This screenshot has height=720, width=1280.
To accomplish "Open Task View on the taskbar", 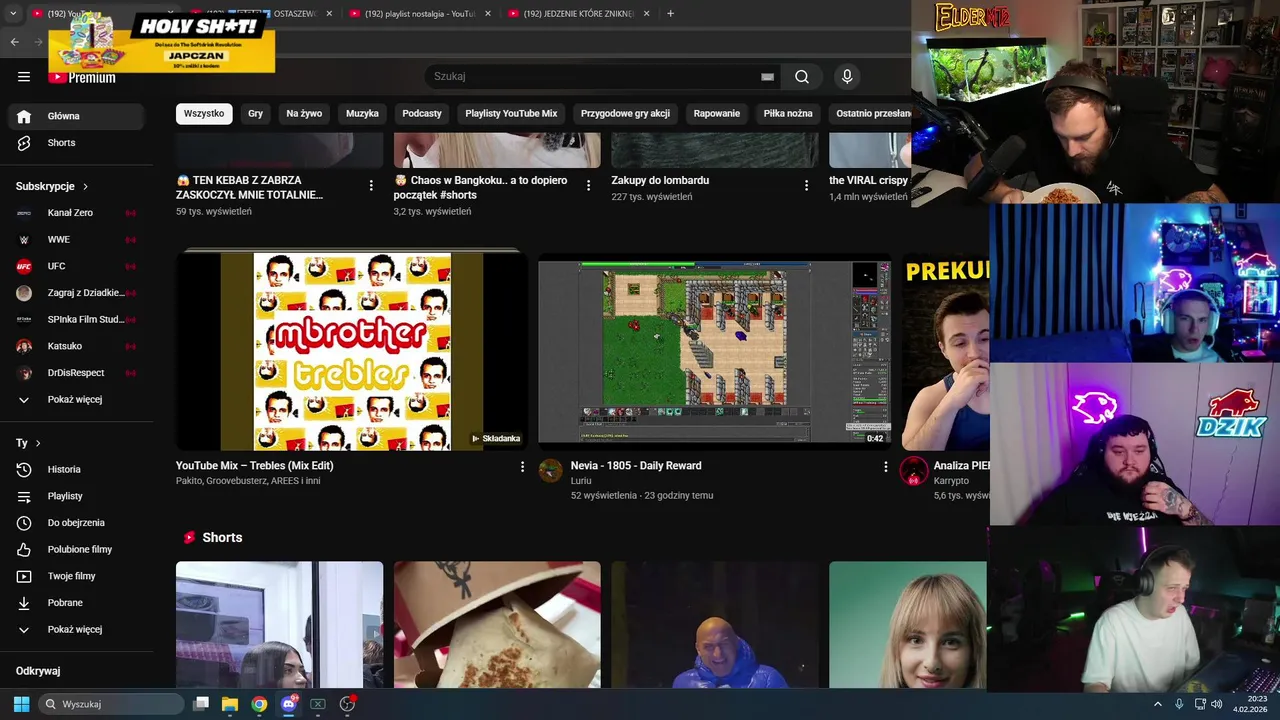I will 201,704.
